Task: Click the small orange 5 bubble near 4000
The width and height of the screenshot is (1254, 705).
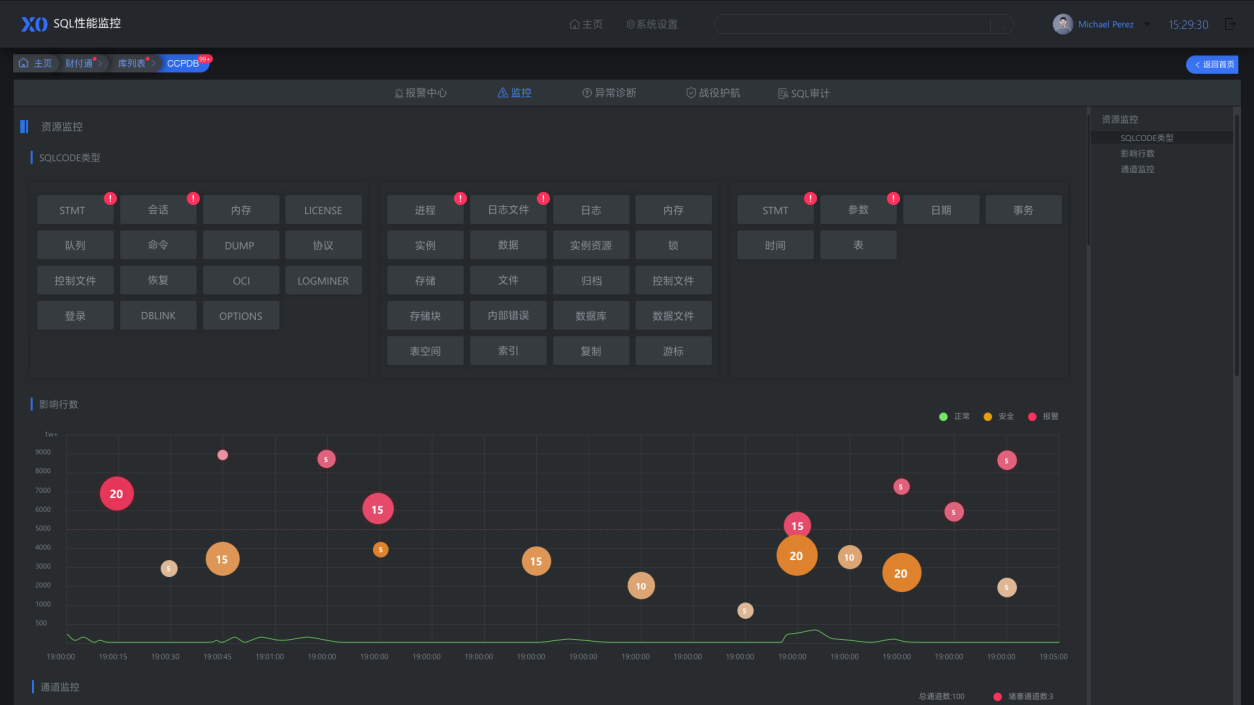Action: tap(380, 549)
